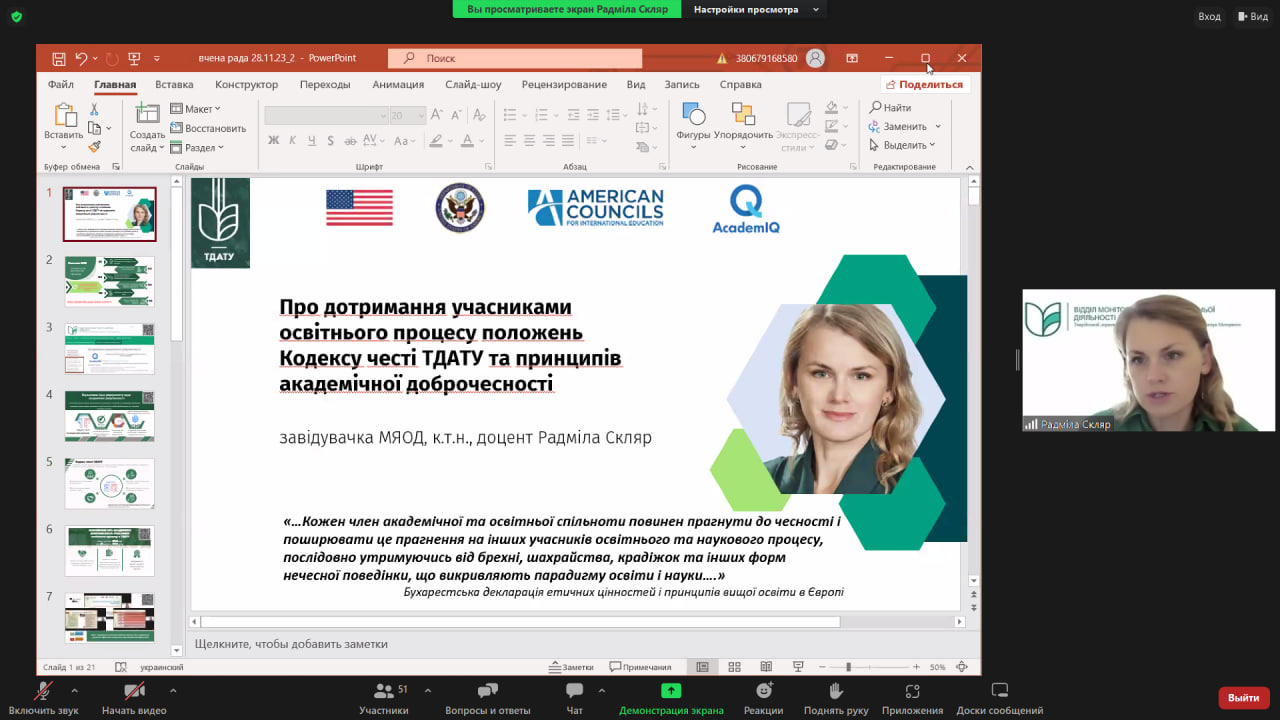This screenshot has width=1280, height=720.
Task: Click Восстановить reset slide button
Action: 208,128
